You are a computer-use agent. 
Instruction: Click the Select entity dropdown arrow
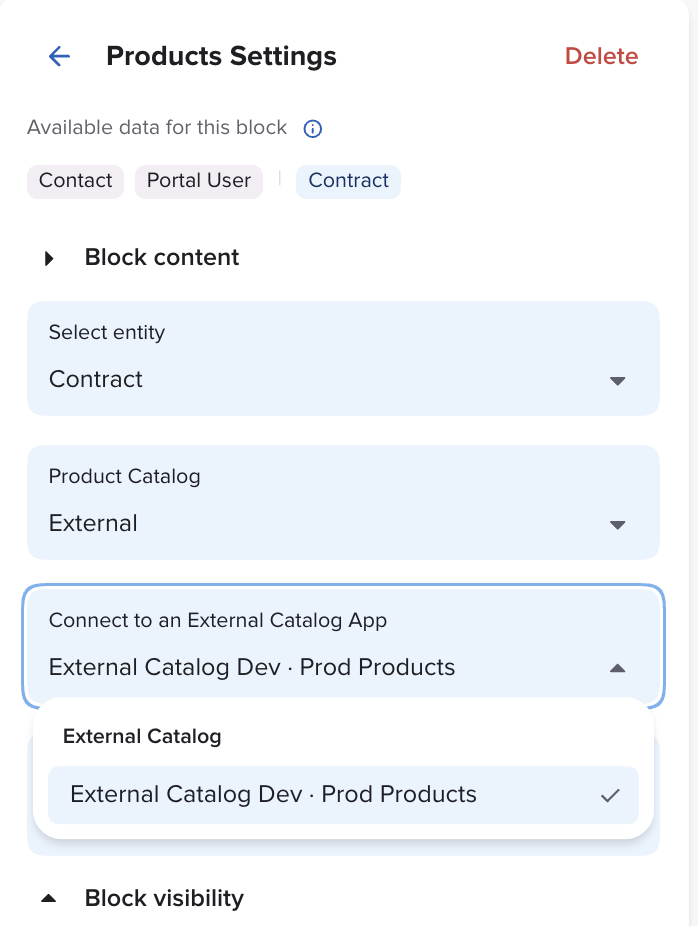[617, 381]
